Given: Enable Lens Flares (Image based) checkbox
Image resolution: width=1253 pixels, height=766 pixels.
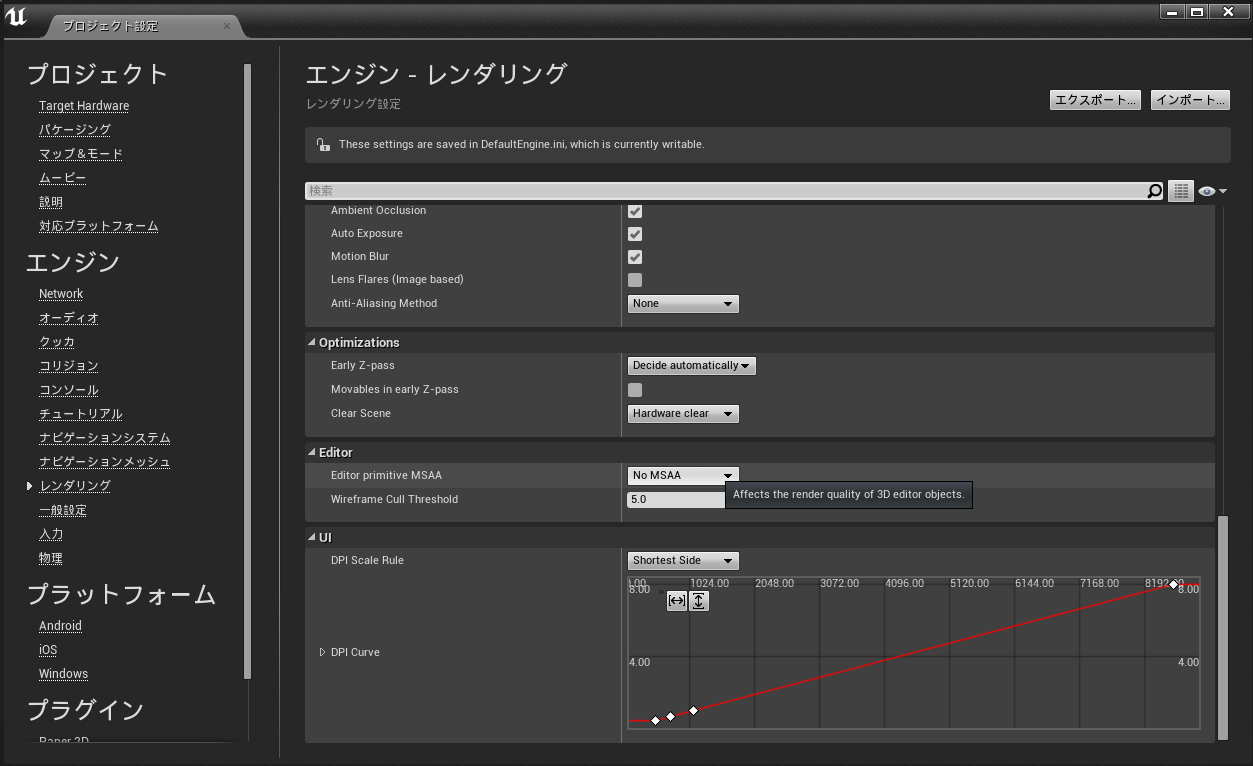Looking at the screenshot, I should pos(635,280).
